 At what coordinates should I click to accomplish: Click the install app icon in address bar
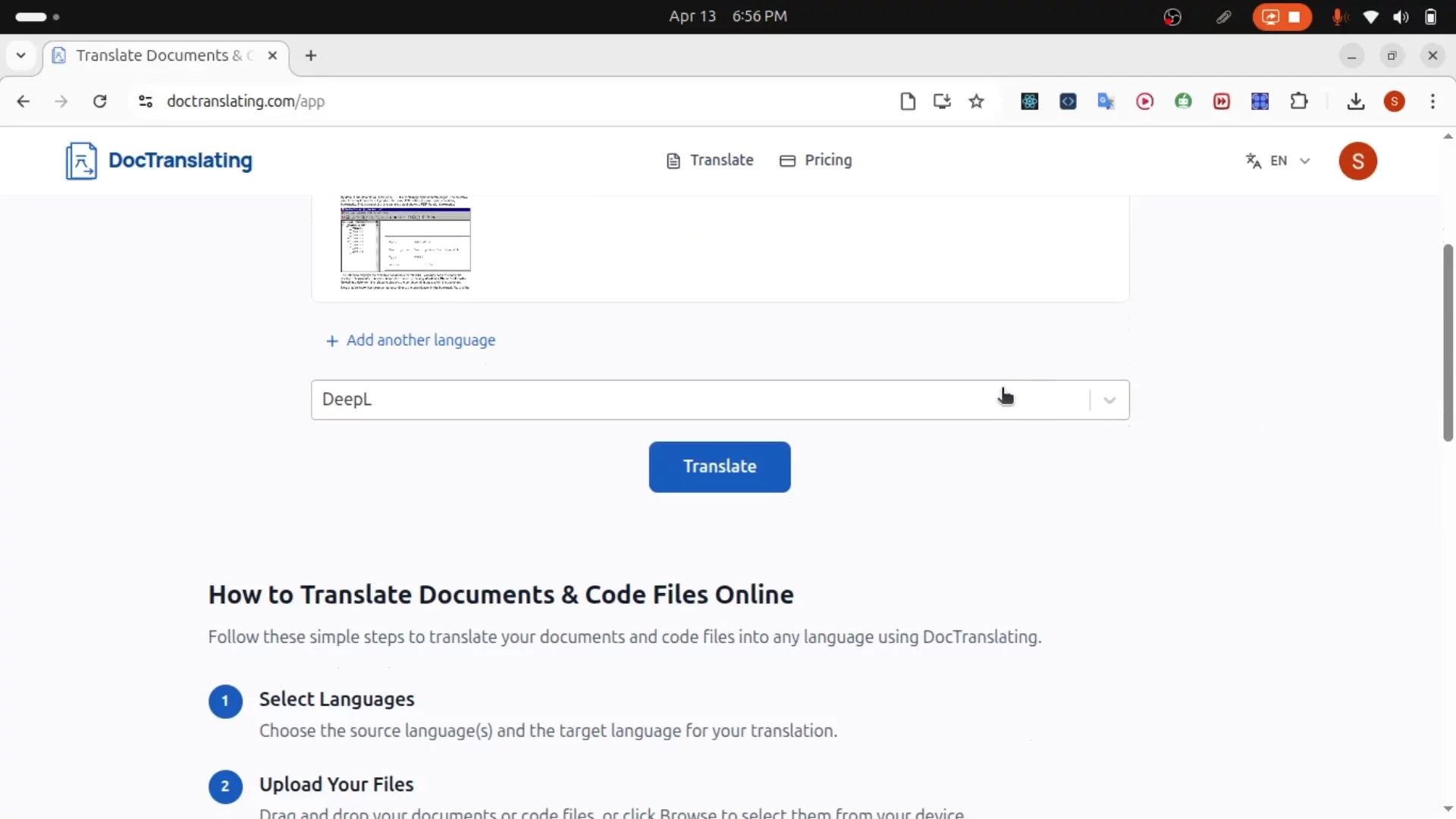[942, 102]
